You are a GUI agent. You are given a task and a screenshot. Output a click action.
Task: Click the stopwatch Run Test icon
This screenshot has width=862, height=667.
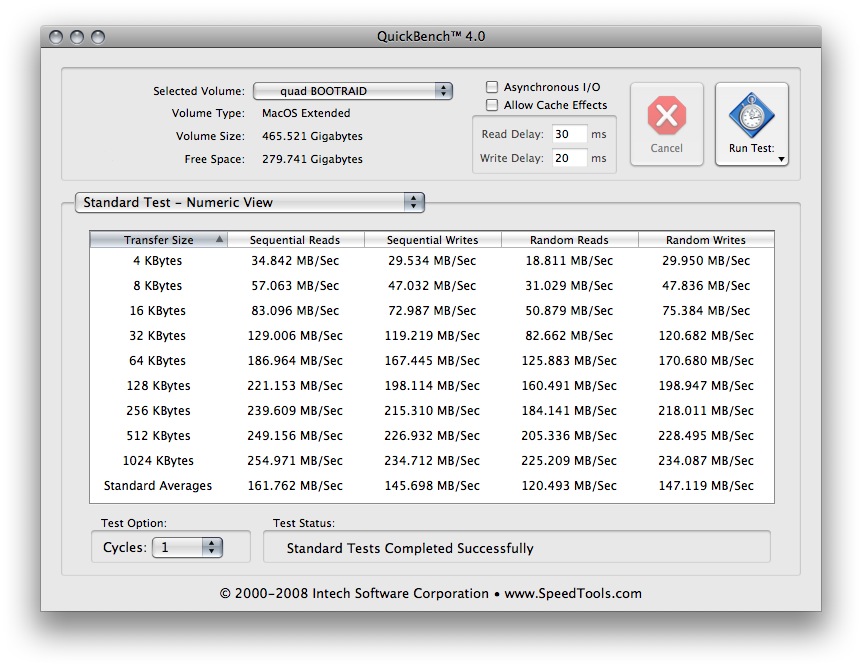click(x=752, y=115)
